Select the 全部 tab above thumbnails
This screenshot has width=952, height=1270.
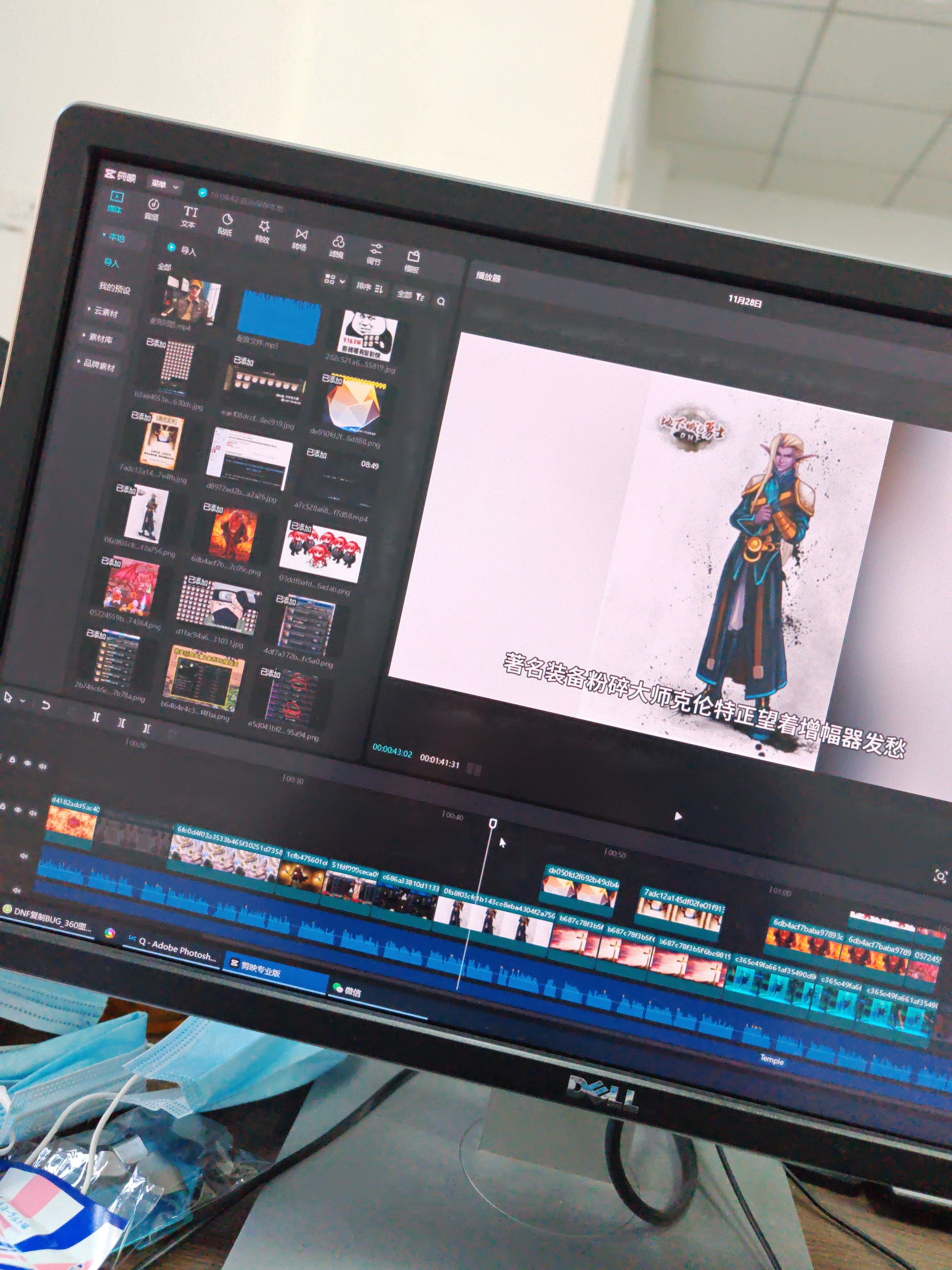pyautogui.click(x=164, y=267)
